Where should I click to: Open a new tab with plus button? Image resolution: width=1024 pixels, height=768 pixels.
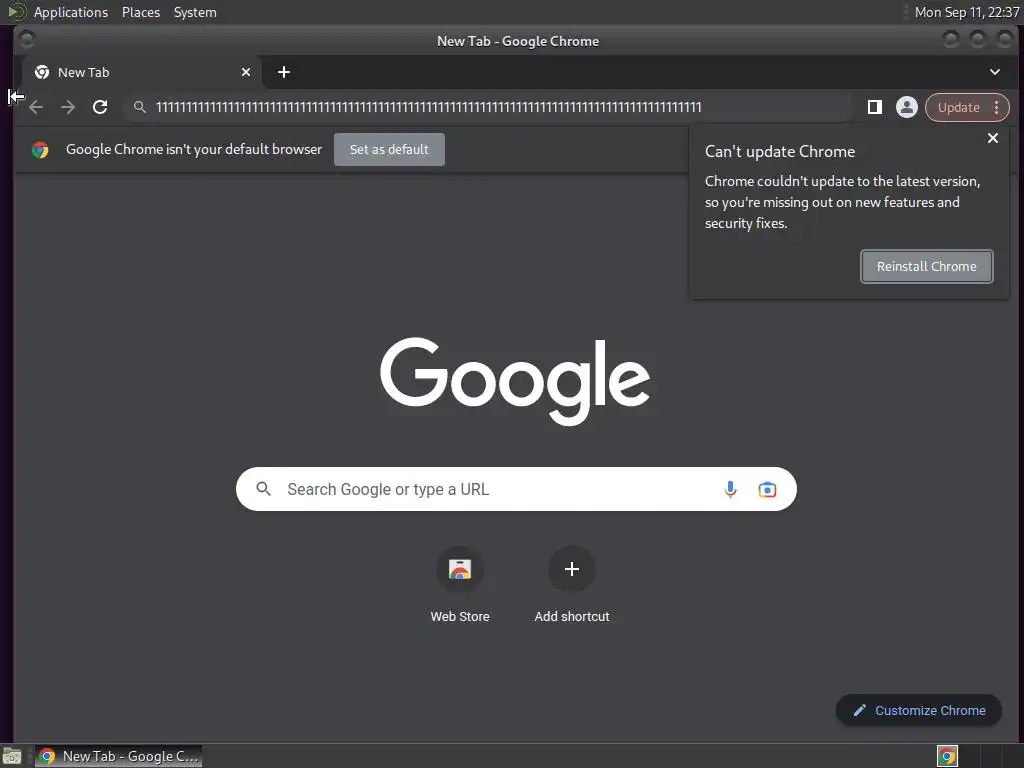[283, 72]
